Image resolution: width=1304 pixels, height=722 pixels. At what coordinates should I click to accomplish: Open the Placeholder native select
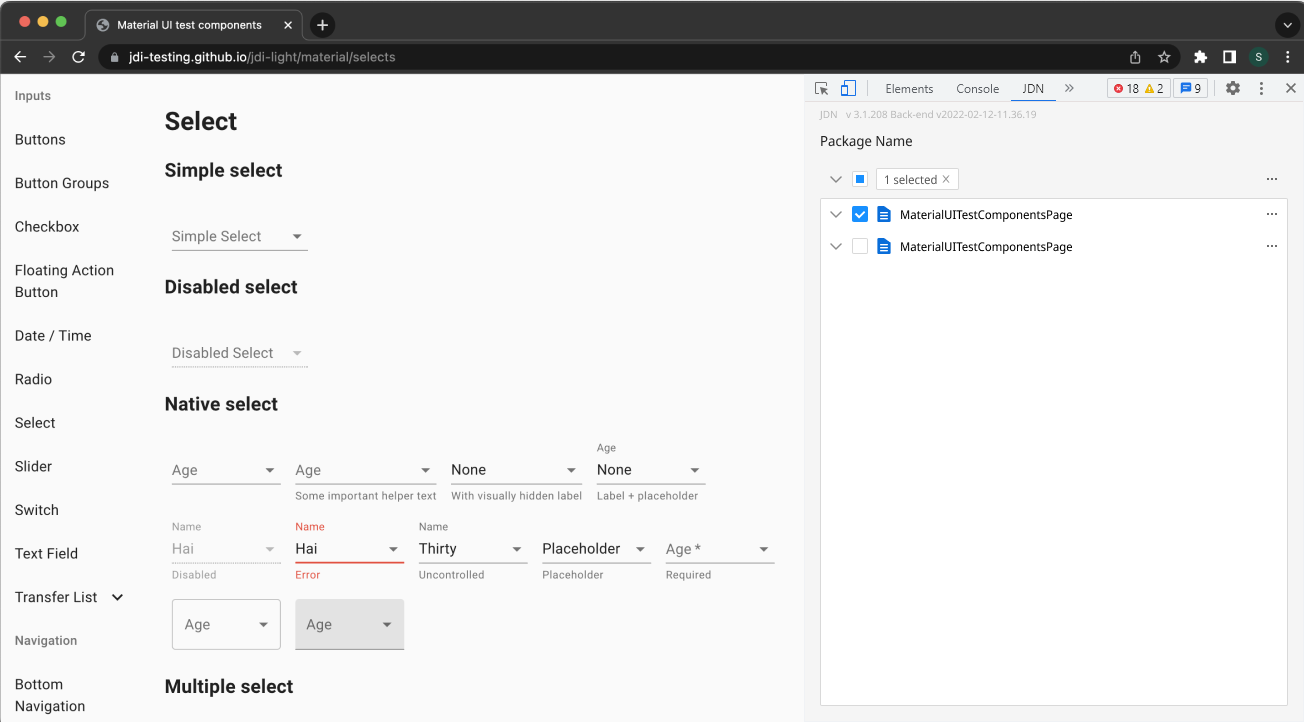pyautogui.click(x=596, y=548)
